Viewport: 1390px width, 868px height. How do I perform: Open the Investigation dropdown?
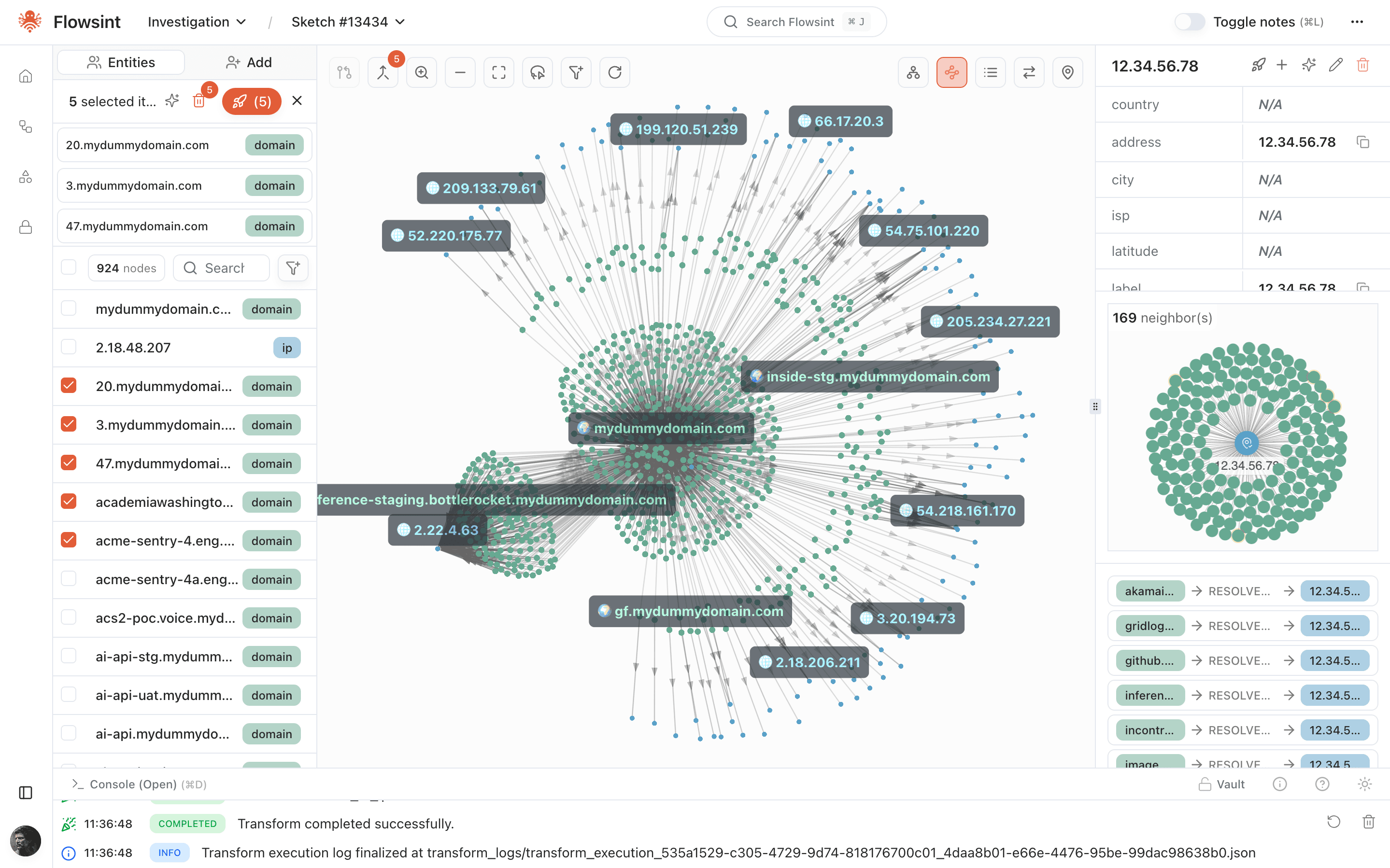point(197,22)
